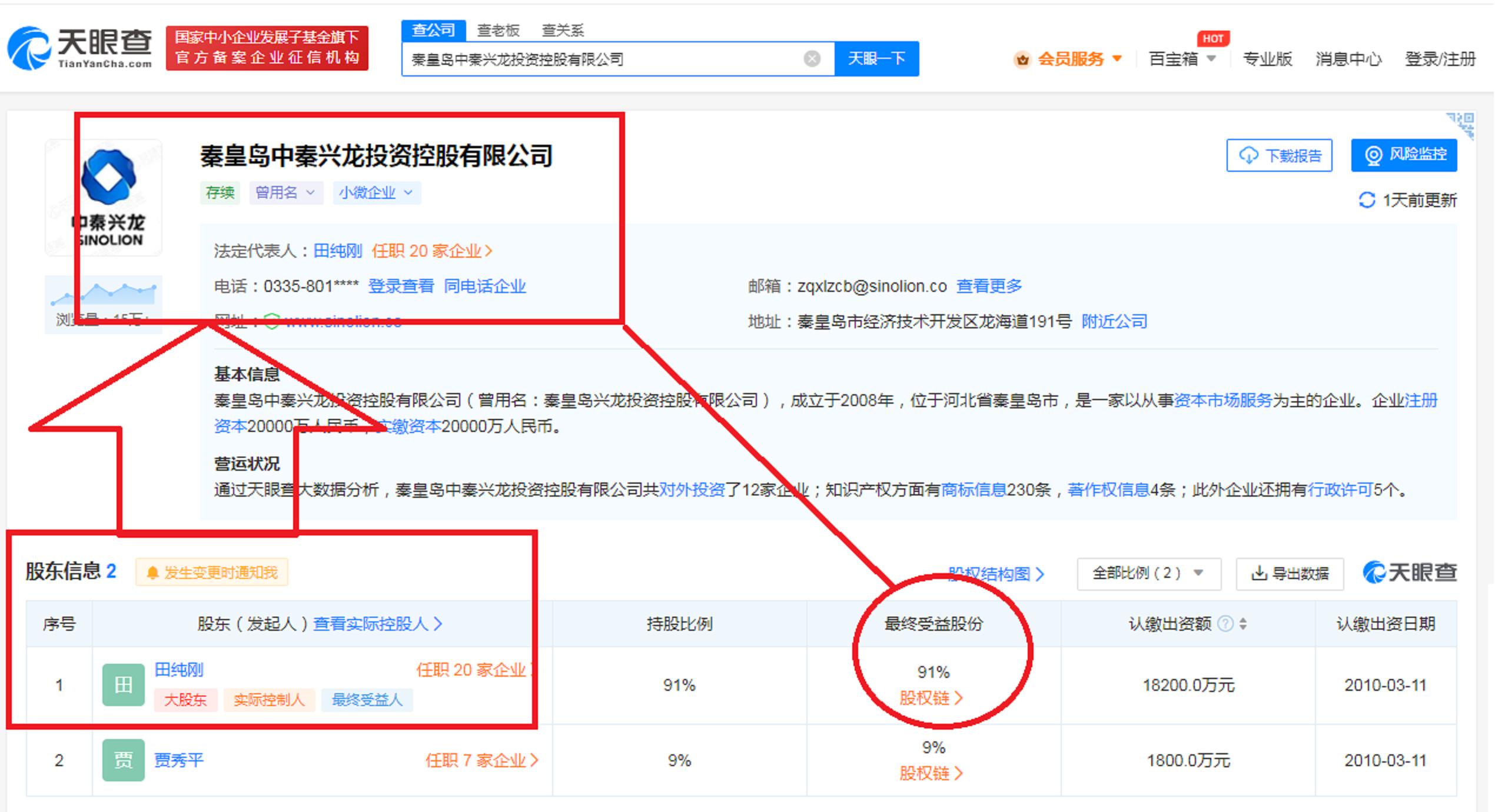Expand the 曾用名 dropdown
This screenshot has width=1495, height=812.
(x=286, y=192)
